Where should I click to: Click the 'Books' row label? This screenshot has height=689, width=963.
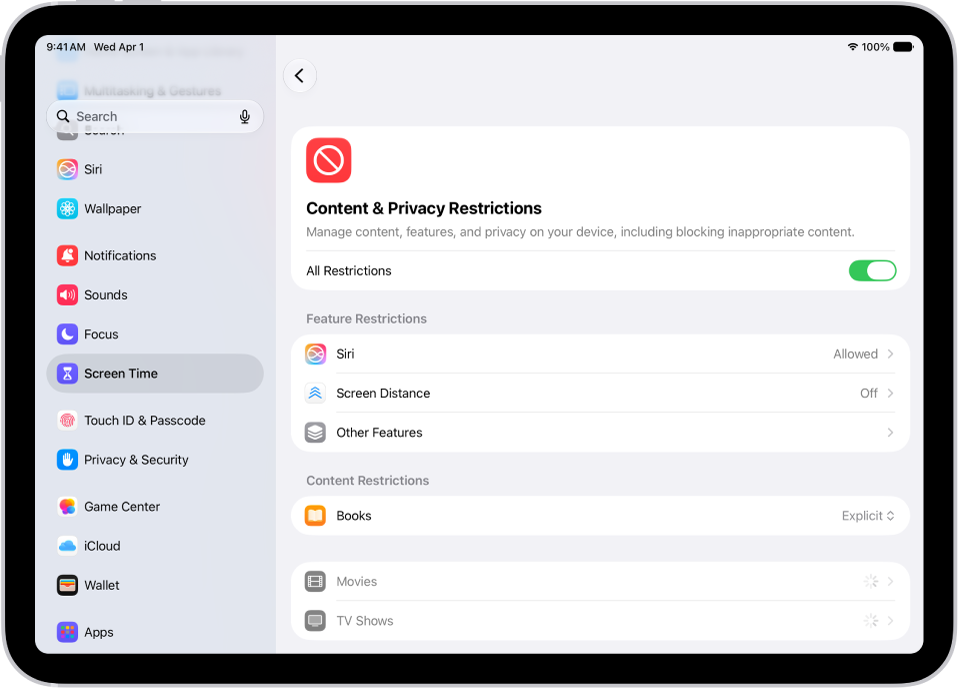354,516
